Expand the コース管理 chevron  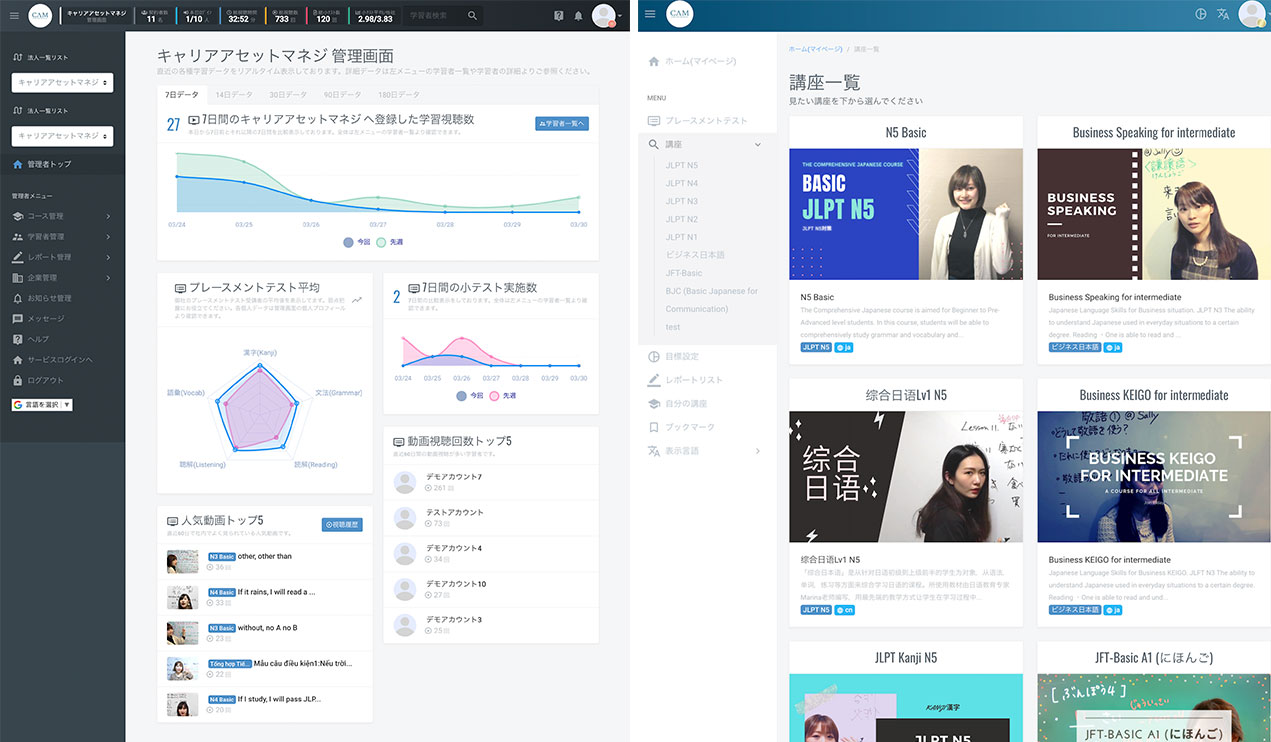pyautogui.click(x=108, y=216)
